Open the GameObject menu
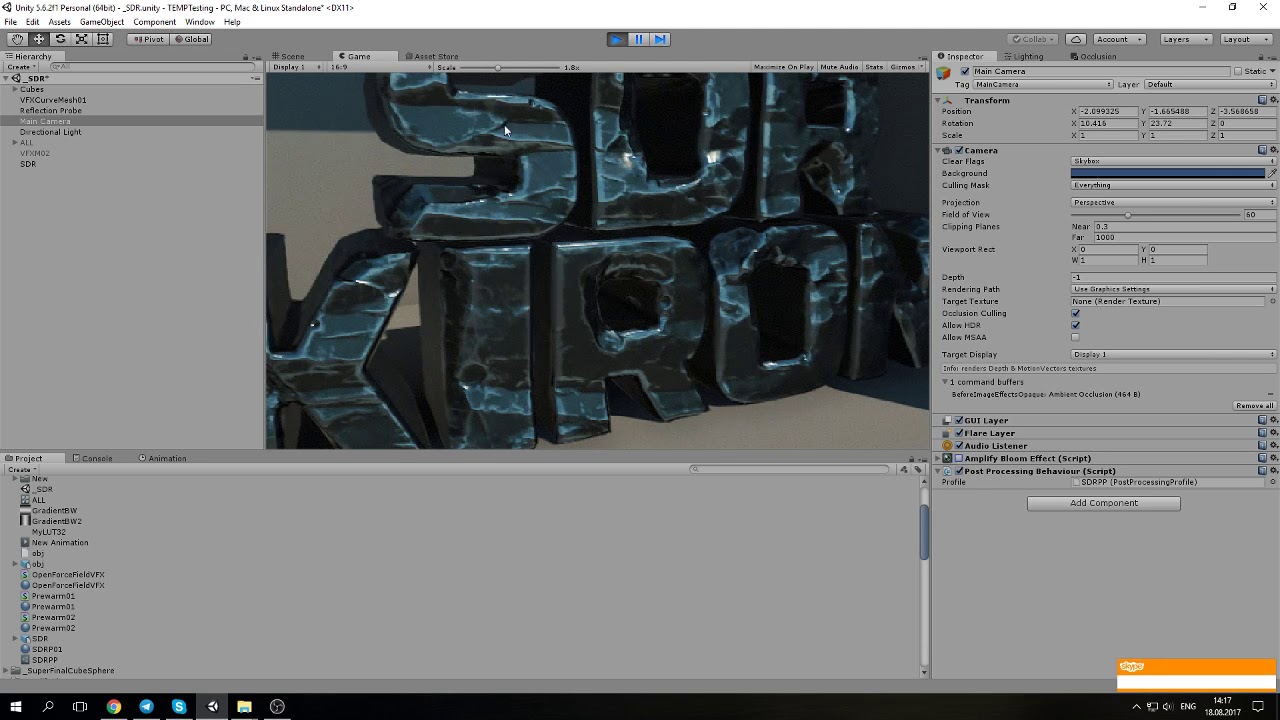This screenshot has height=720, width=1280. pyautogui.click(x=102, y=21)
